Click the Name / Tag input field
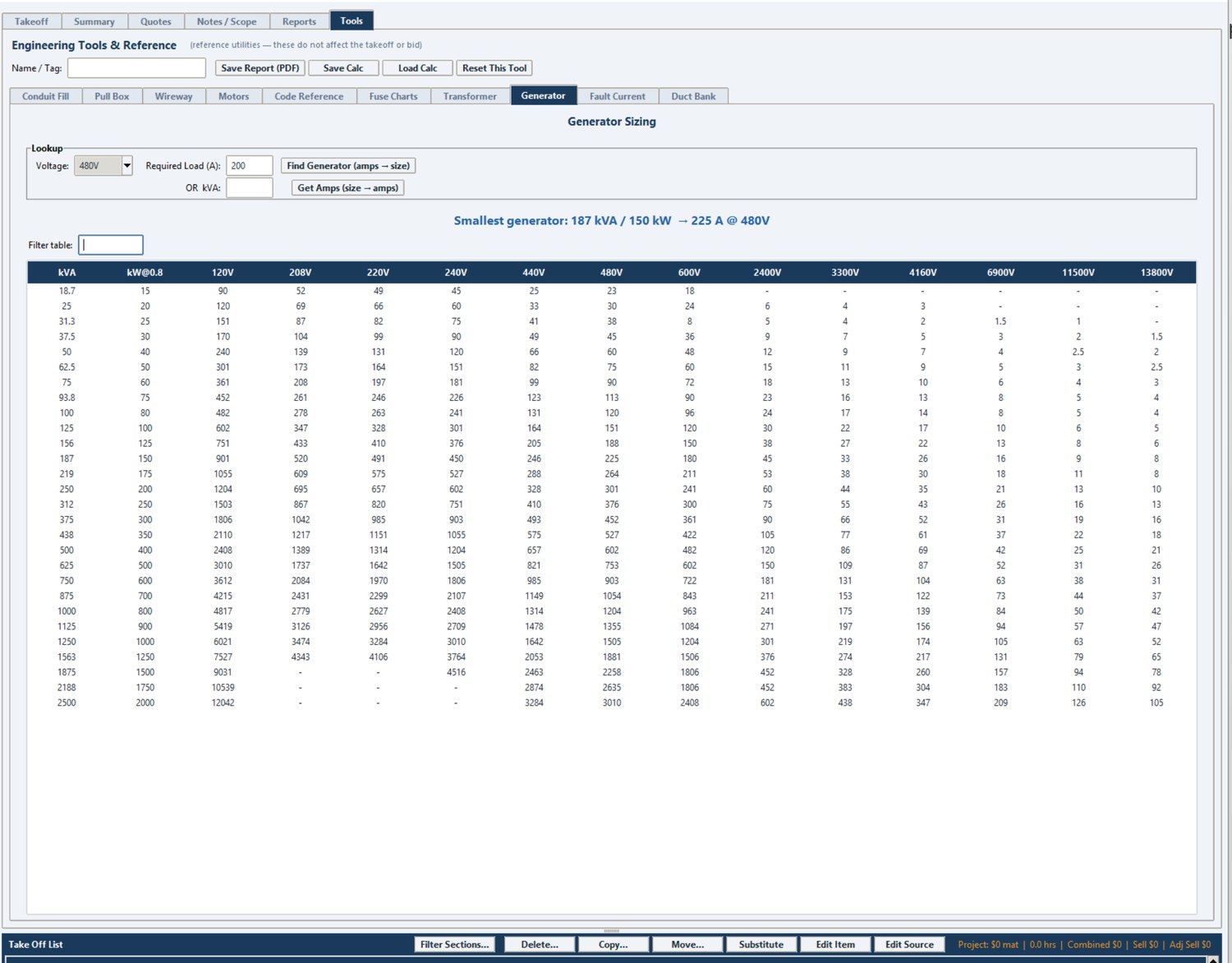The width and height of the screenshot is (1232, 963). point(136,68)
